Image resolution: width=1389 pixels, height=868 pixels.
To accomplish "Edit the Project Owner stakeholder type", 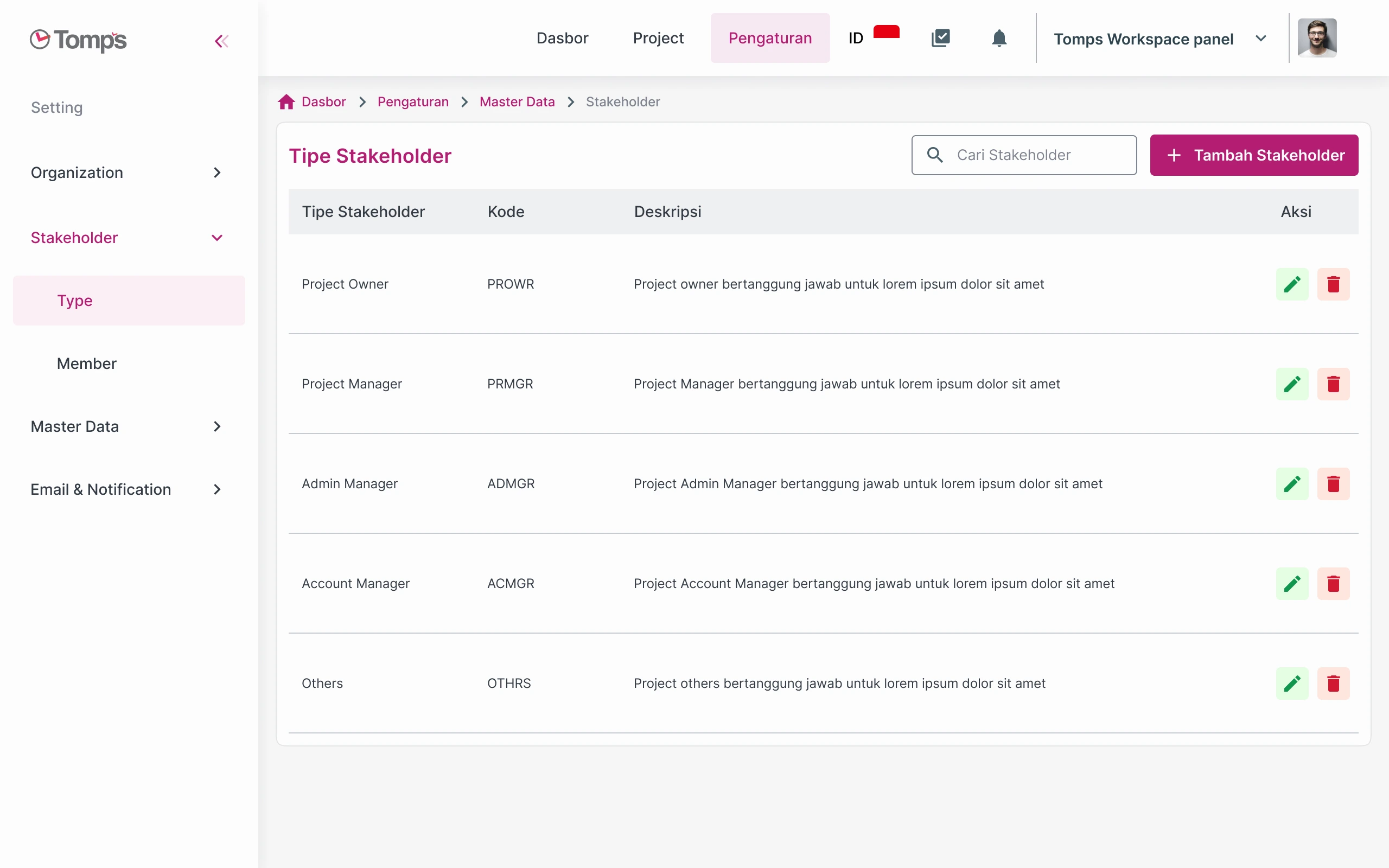I will (x=1292, y=284).
